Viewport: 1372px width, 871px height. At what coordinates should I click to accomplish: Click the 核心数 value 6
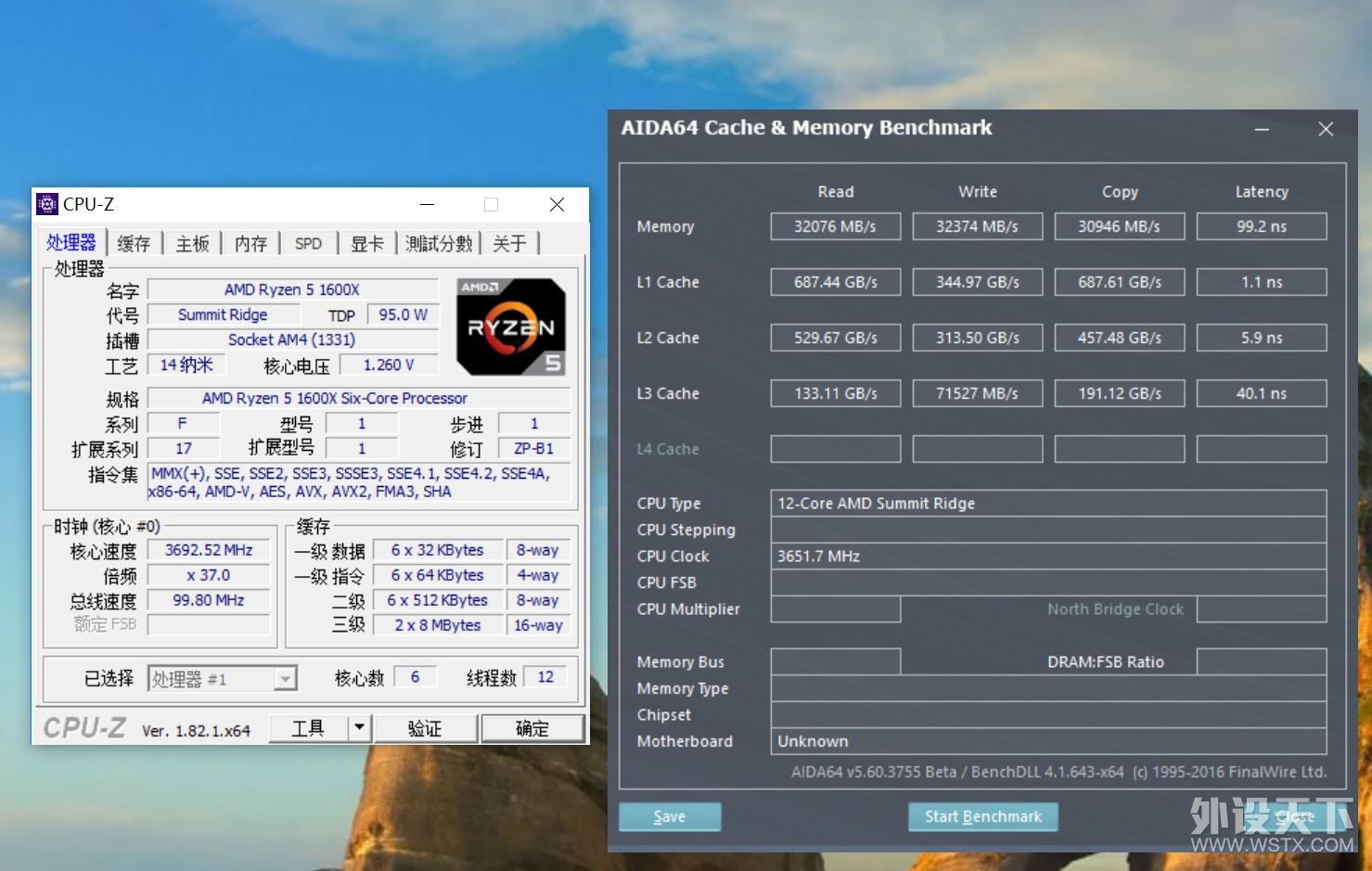pyautogui.click(x=416, y=677)
